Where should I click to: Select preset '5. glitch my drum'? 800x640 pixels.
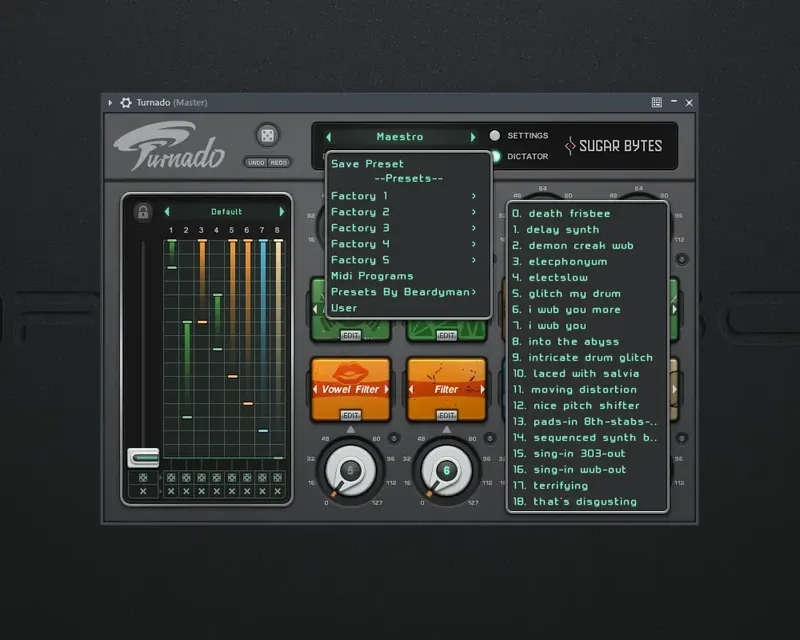[x=587, y=293]
